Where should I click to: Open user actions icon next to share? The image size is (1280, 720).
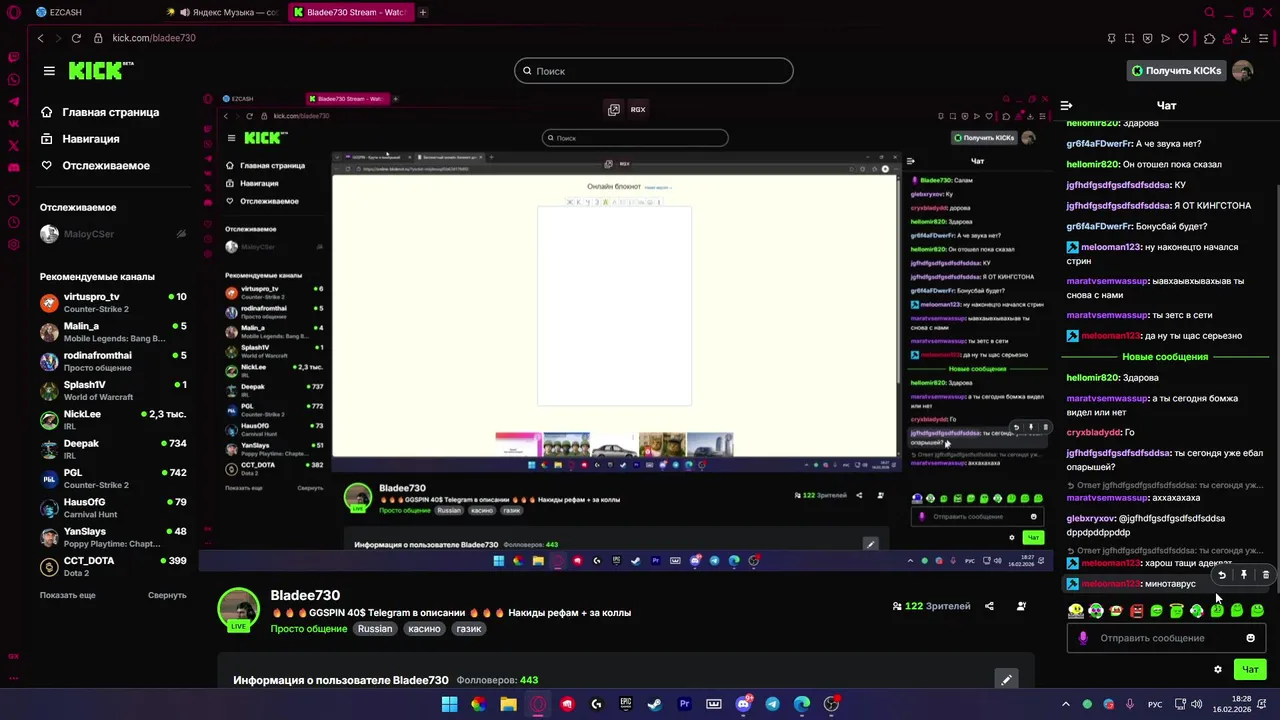[x=1021, y=606]
